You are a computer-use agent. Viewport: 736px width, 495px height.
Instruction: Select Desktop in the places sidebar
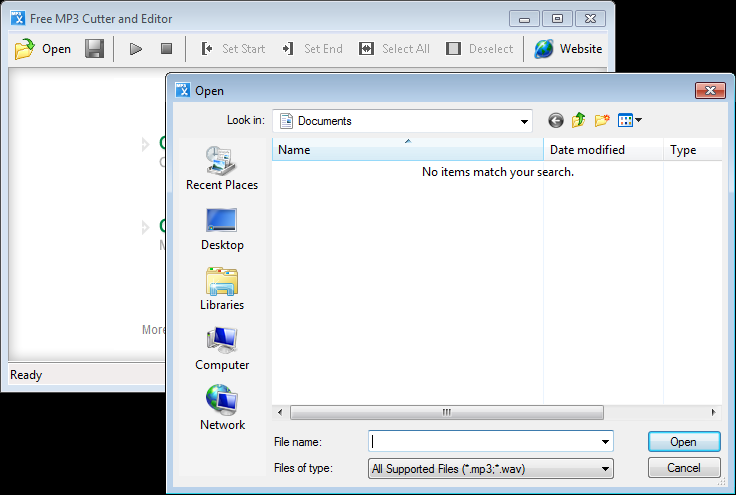(221, 228)
